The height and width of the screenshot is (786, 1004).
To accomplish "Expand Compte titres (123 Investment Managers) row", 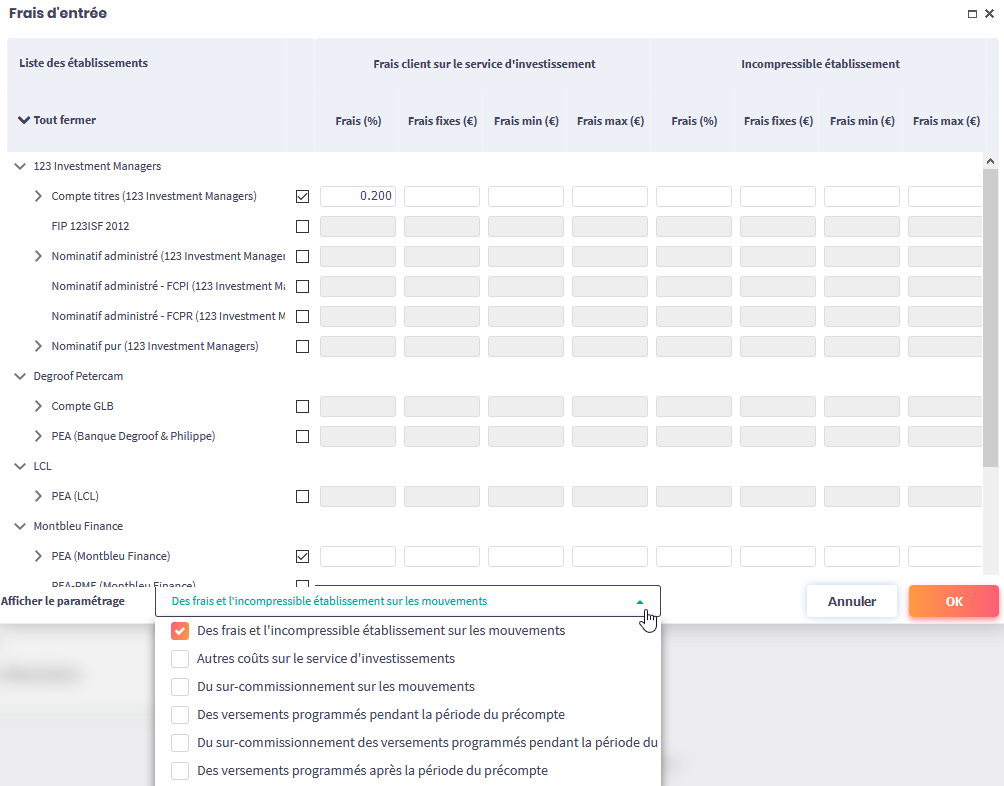I will (39, 197).
